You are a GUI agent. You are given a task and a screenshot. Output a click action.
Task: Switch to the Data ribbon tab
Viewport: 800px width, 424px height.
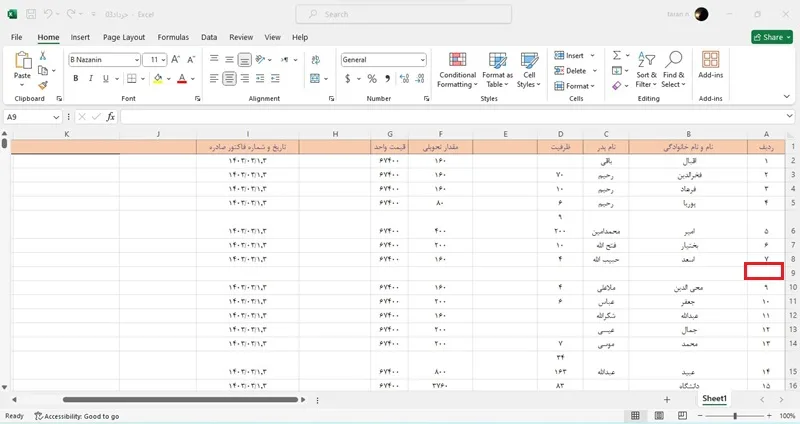click(209, 37)
